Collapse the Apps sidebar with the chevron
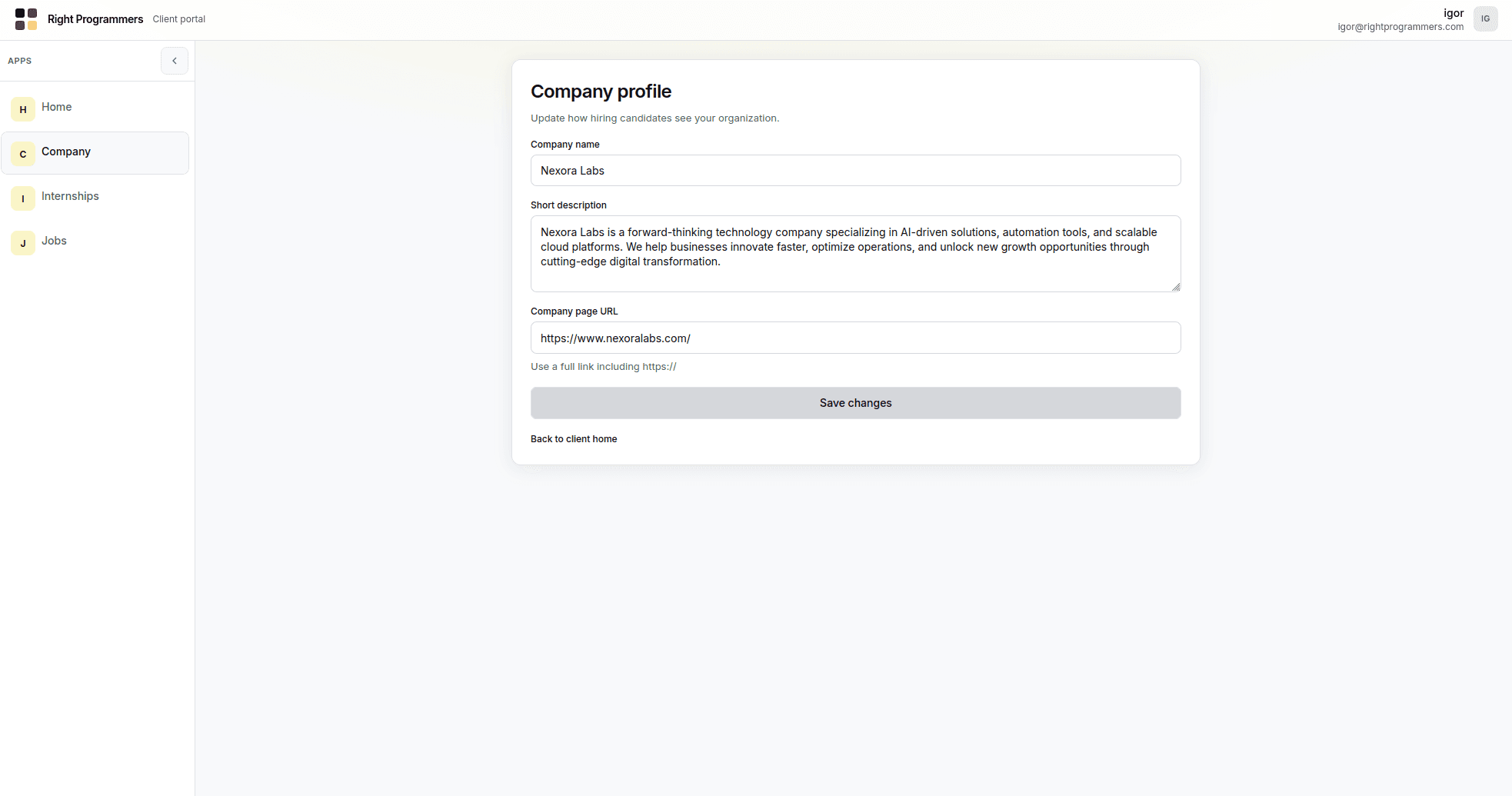Viewport: 1512px width, 796px height. tap(175, 61)
